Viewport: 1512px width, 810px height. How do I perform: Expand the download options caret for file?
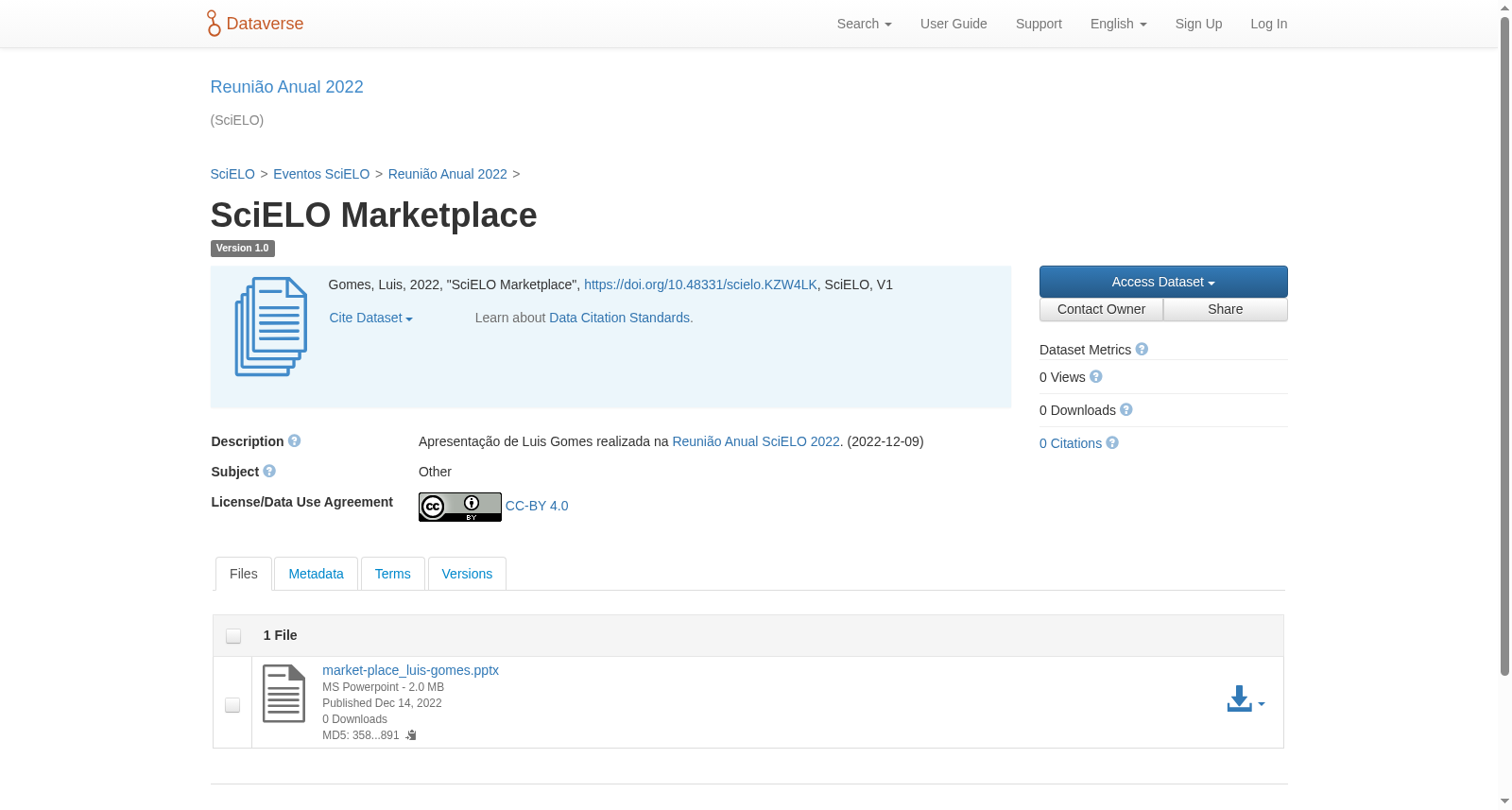(x=1262, y=703)
